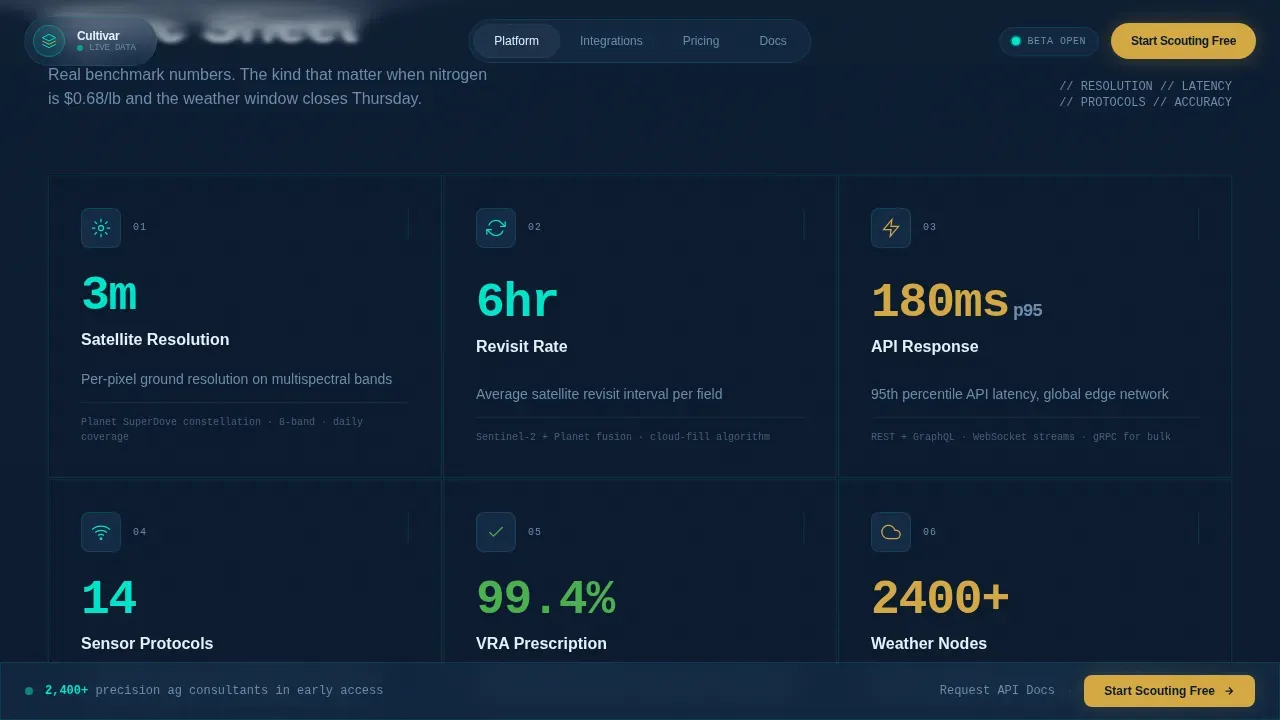Select the RESOLUTION // LATENCY comment text

[x=1146, y=86]
